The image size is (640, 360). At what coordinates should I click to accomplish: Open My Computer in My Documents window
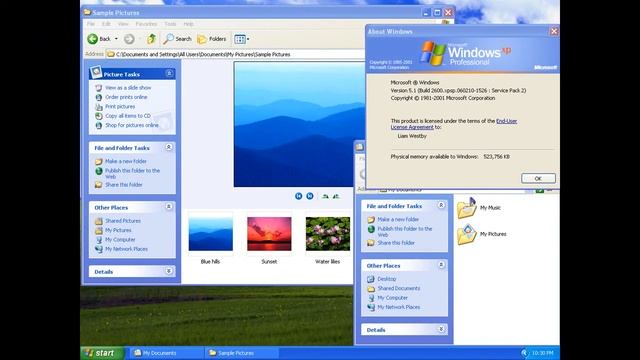392,298
